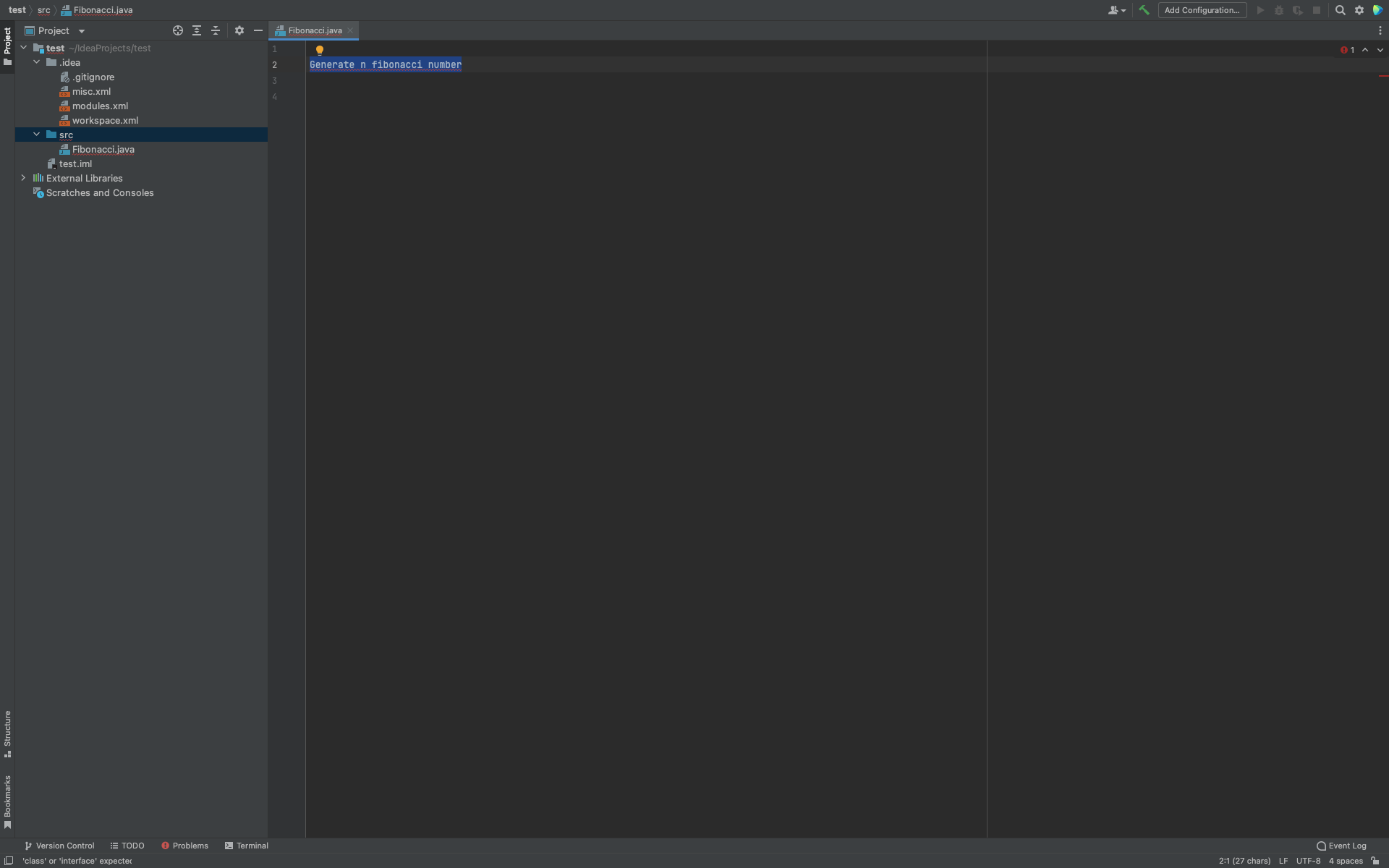Open line separator LF selector
The image size is (1389, 868).
pos(1283,861)
